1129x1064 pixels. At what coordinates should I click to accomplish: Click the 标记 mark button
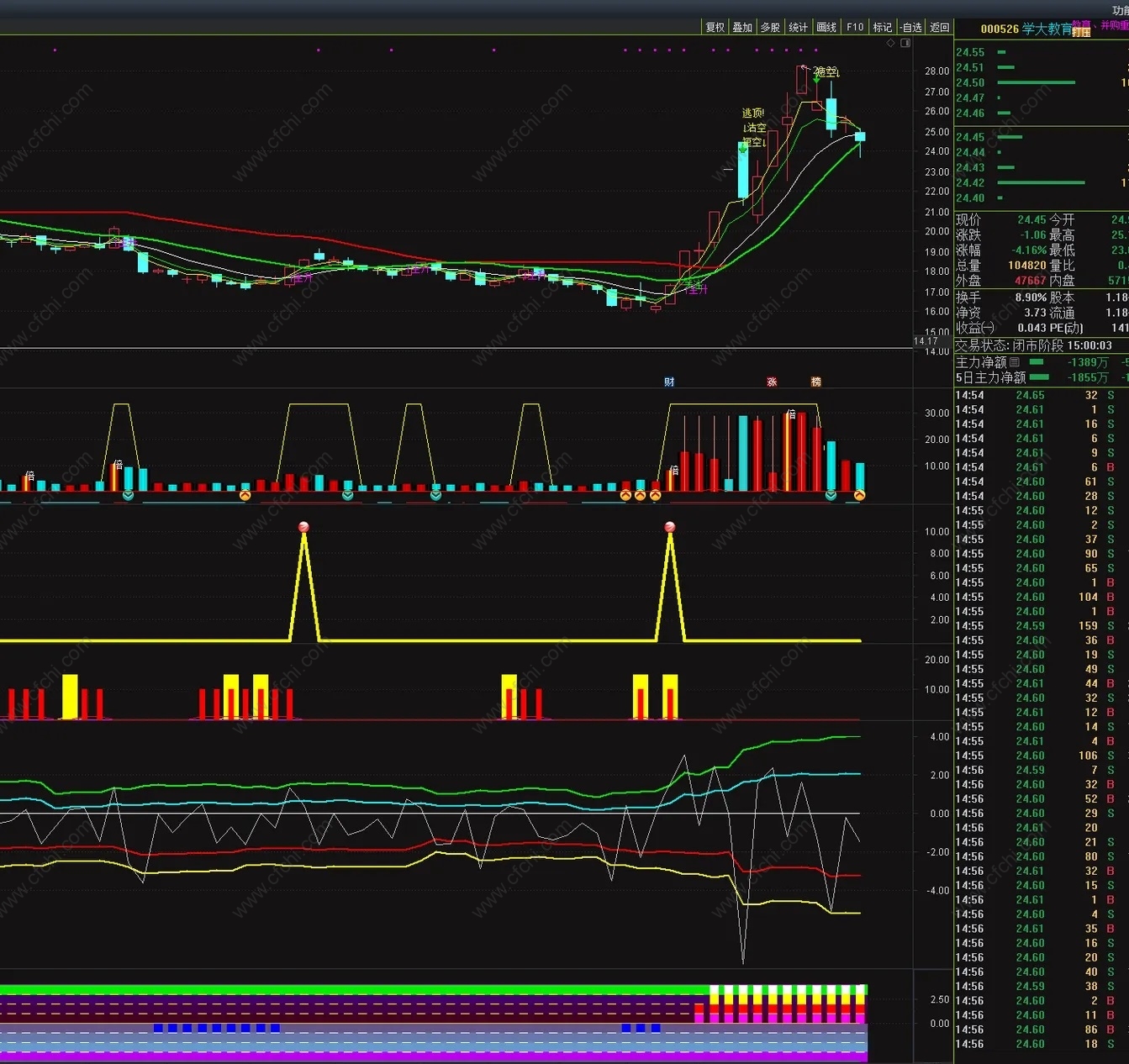click(883, 27)
